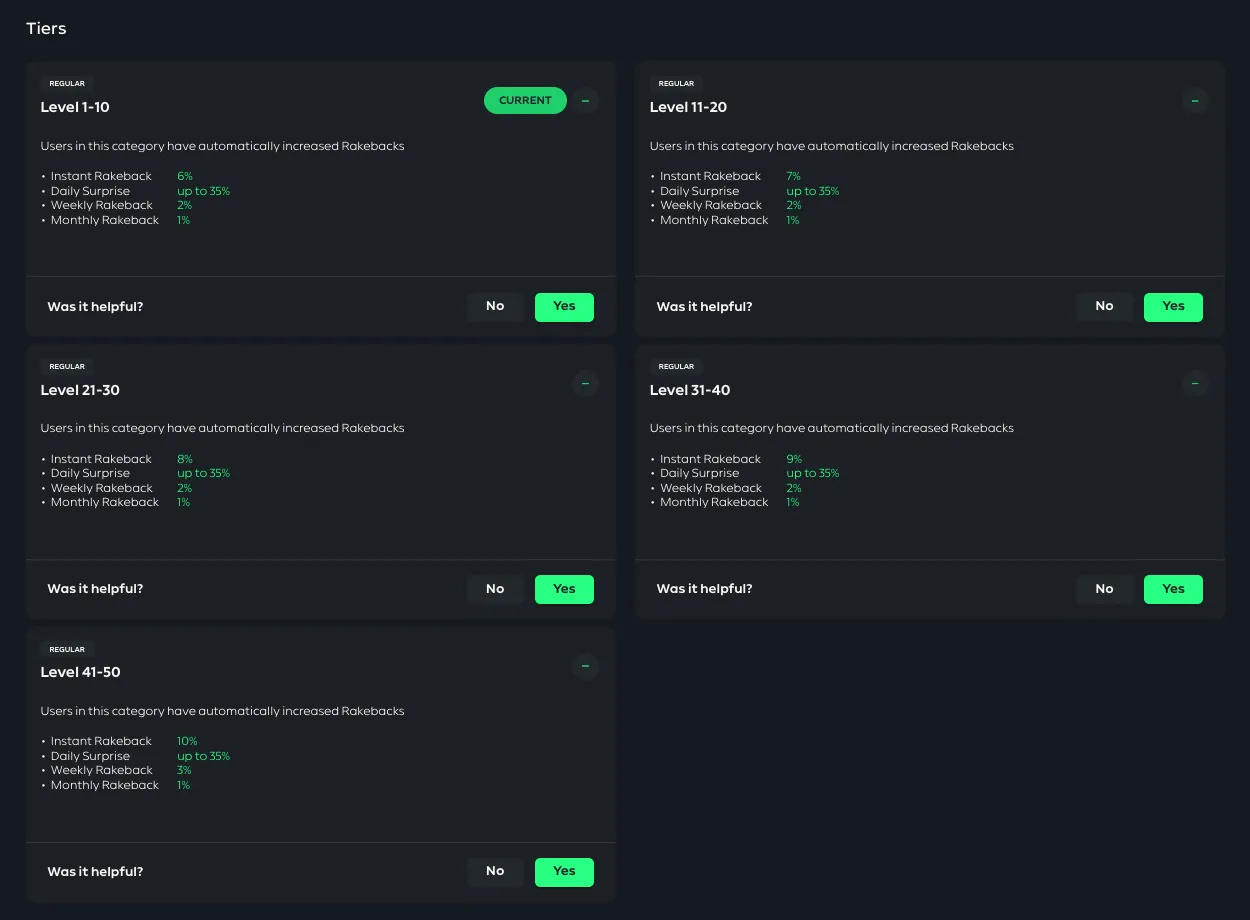Collapse the Level 31-40 tier card

(x=1195, y=383)
